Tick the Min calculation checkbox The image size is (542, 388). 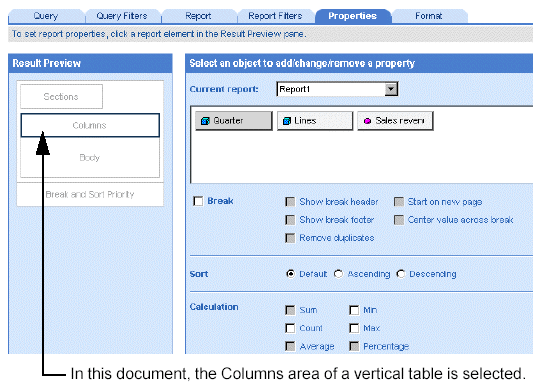[x=354, y=310]
